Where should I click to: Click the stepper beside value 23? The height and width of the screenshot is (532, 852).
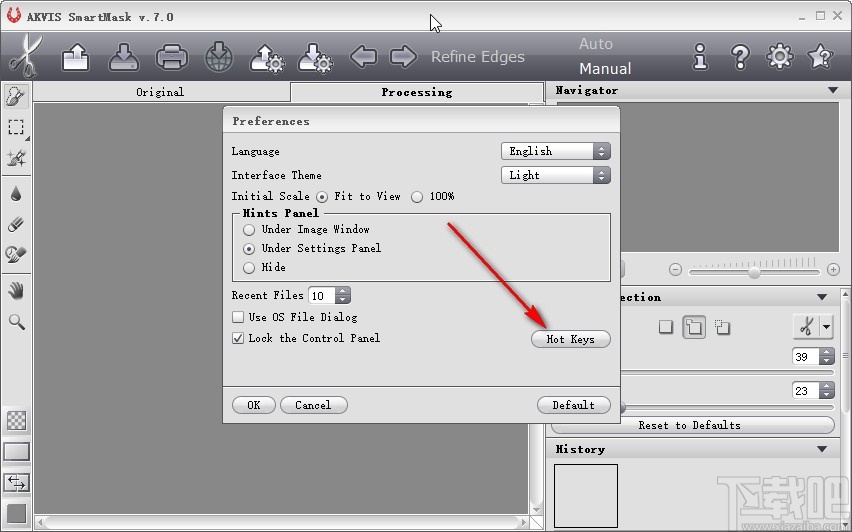[826, 390]
